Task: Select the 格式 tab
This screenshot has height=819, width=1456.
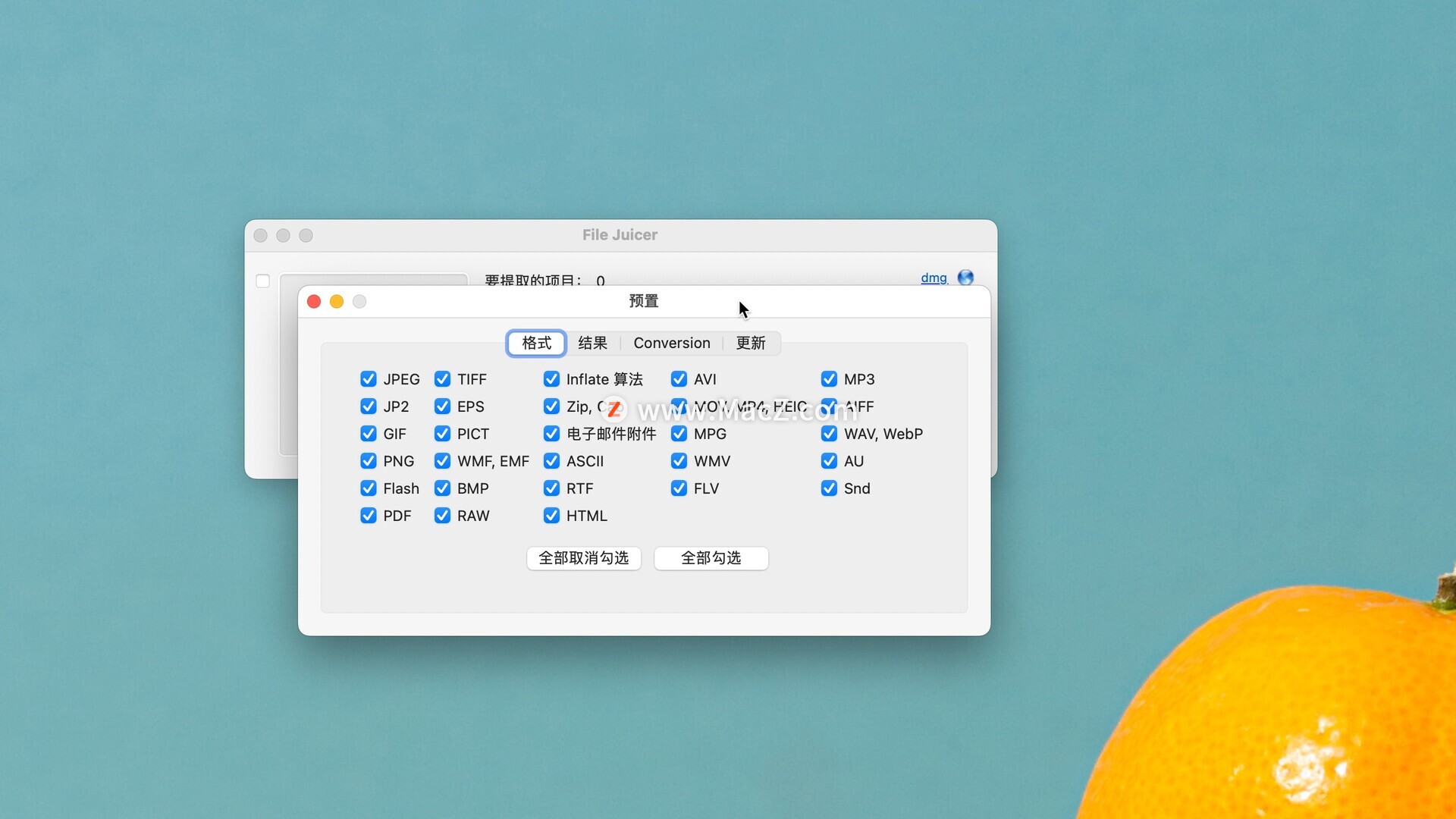Action: click(x=536, y=344)
